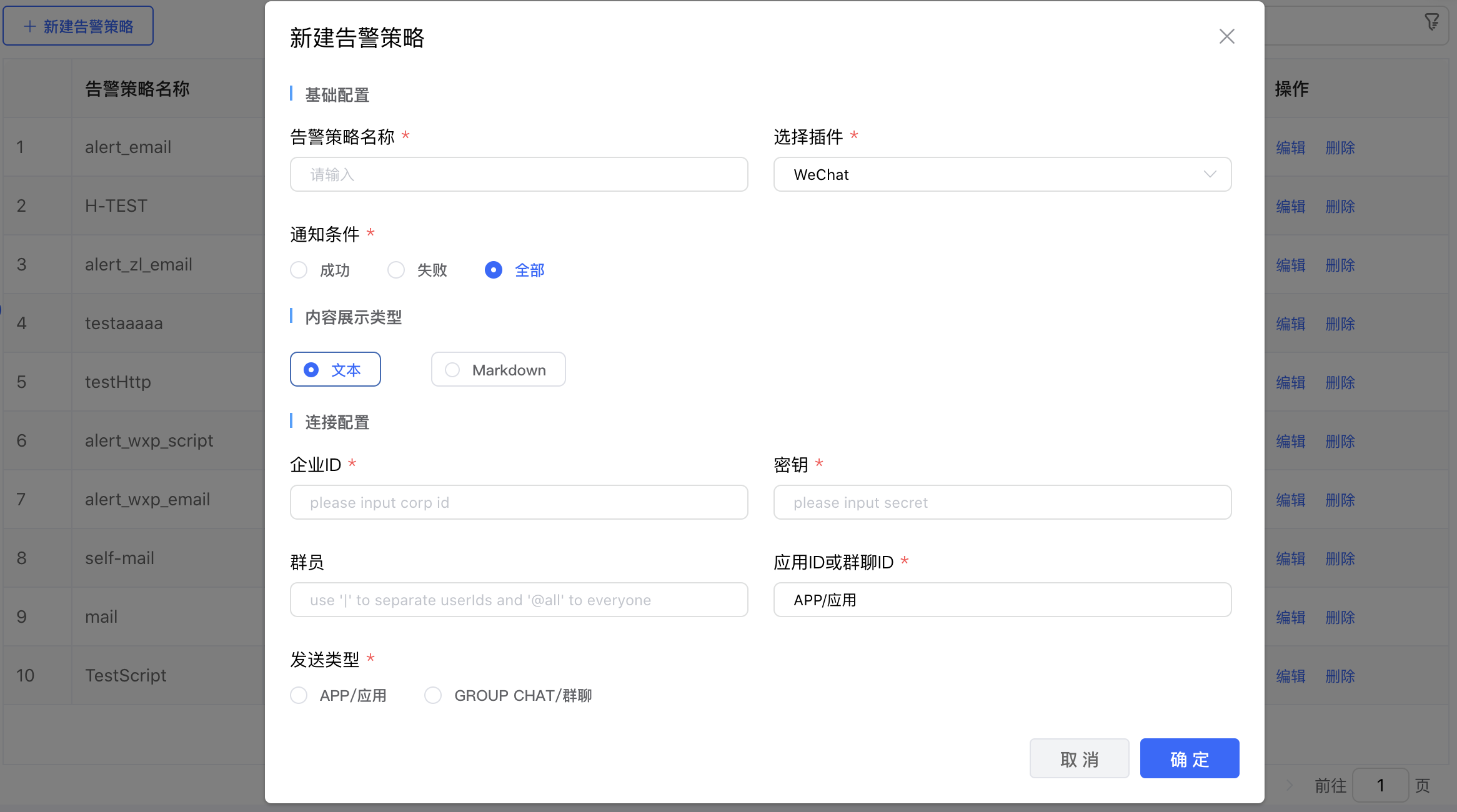This screenshot has width=1457, height=812.
Task: Select the 失败 notification condition
Action: click(395, 270)
